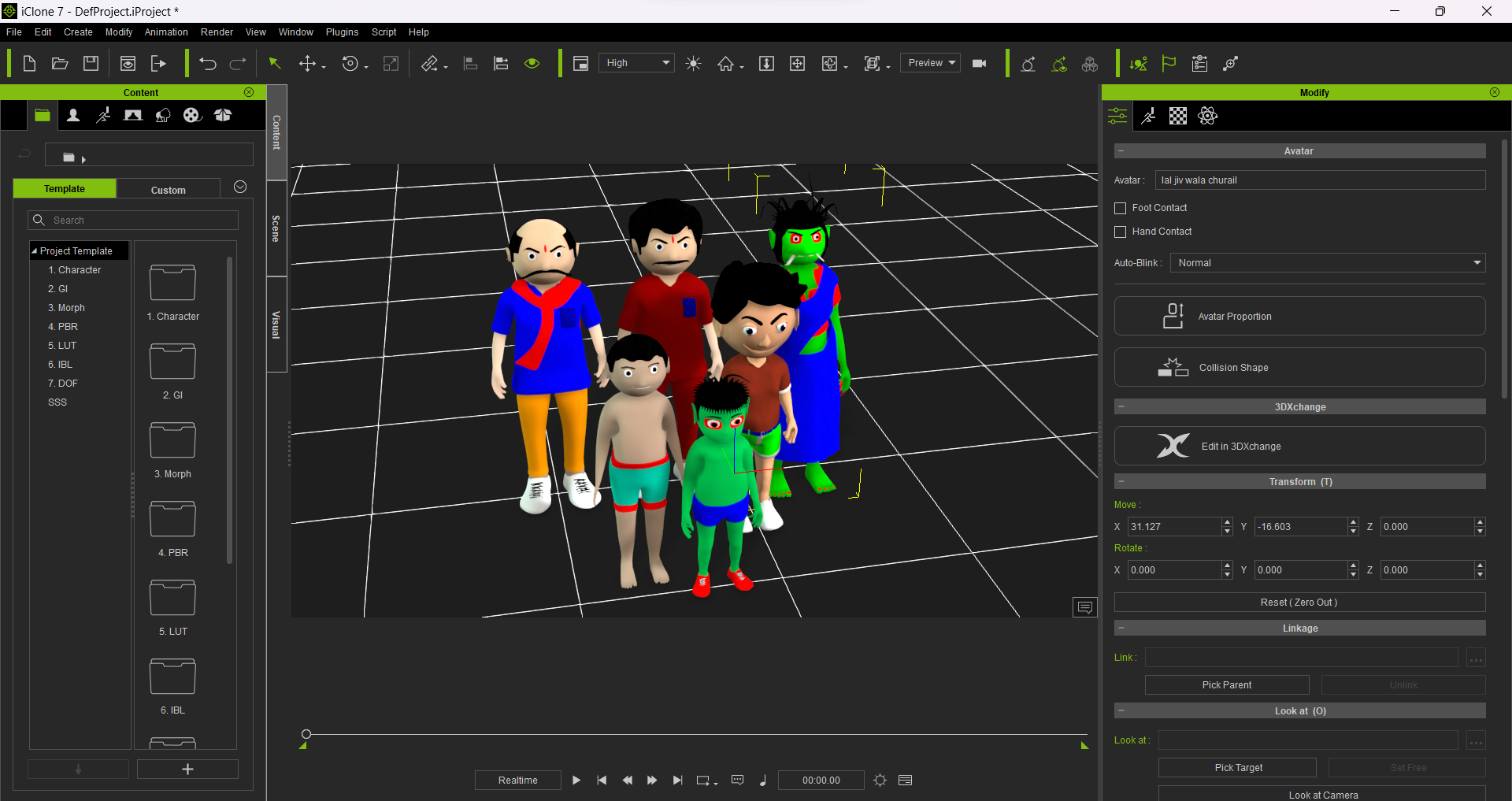
Task: Open the Animation menu
Action: 166,32
